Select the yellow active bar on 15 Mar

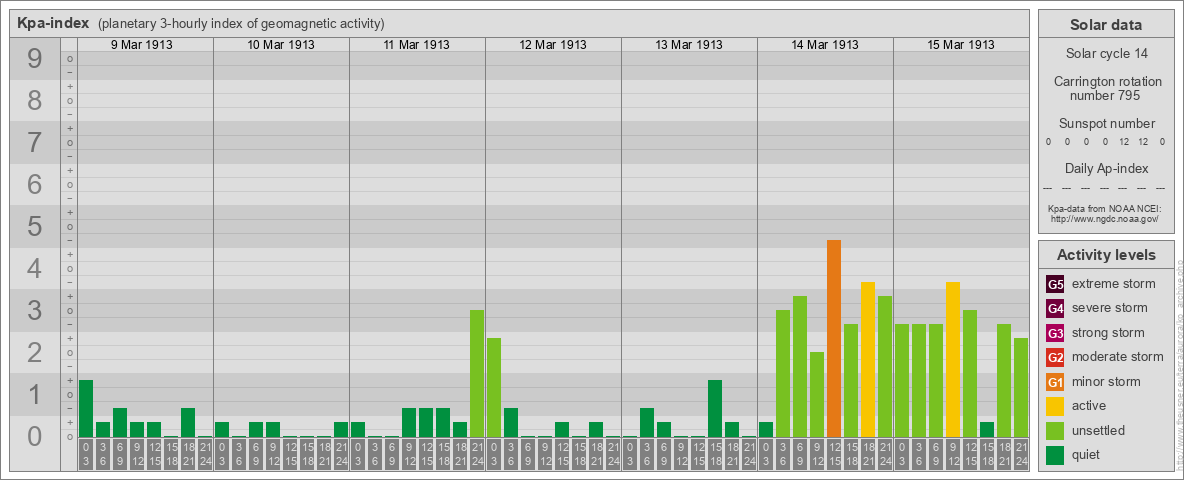[953, 359]
